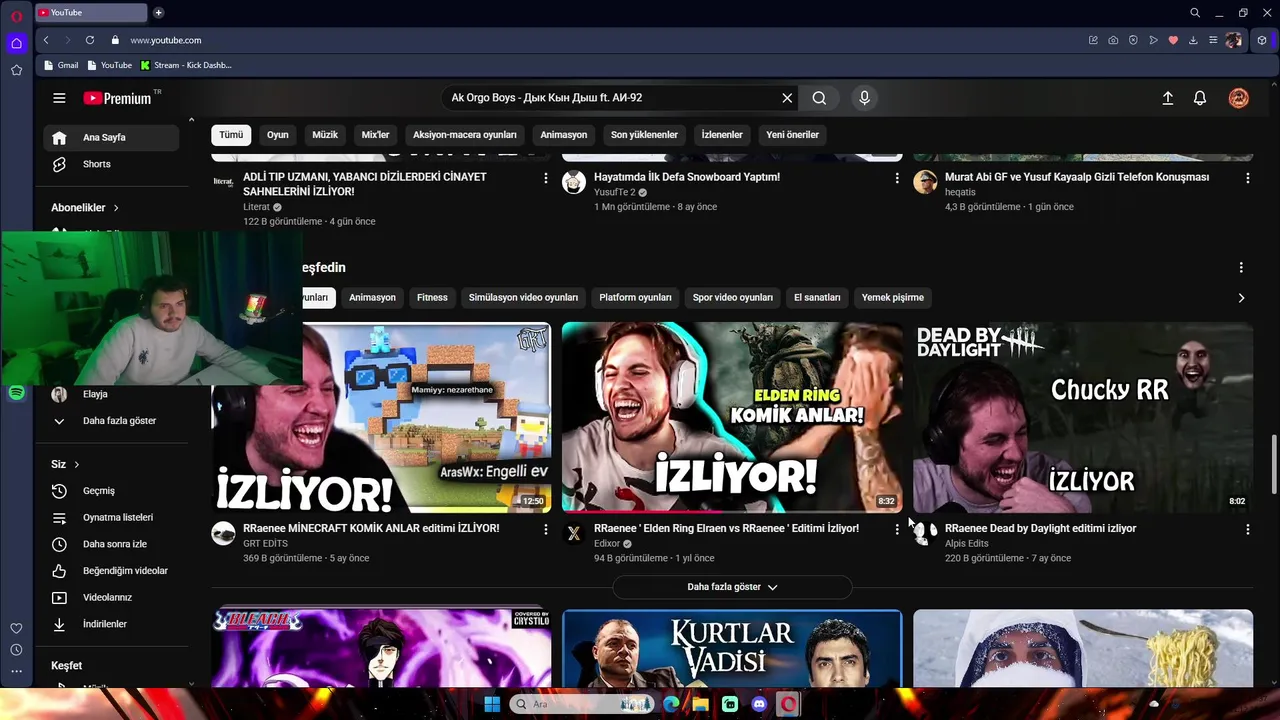Open Oynatma listeleri
Screen dimensions: 1280x720
tap(111, 517)
